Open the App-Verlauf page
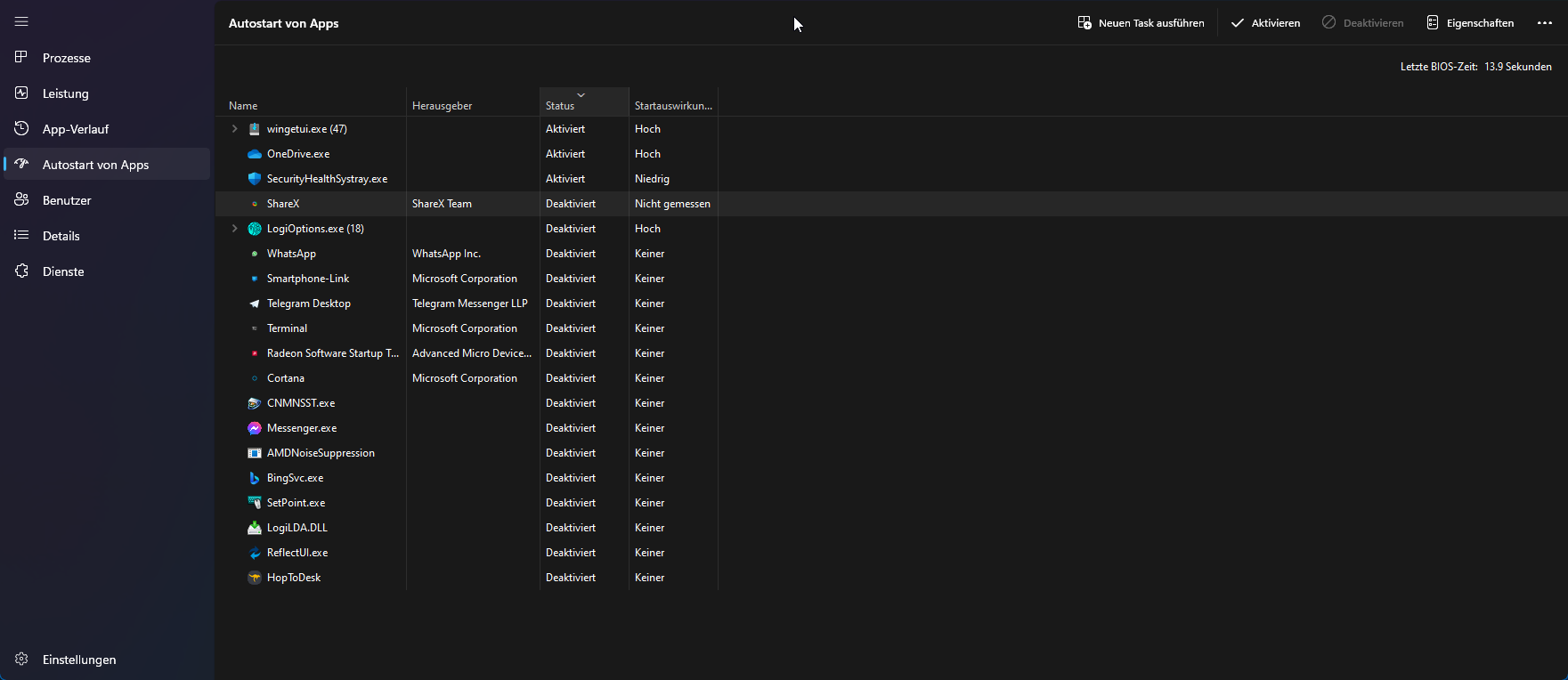 (107, 129)
